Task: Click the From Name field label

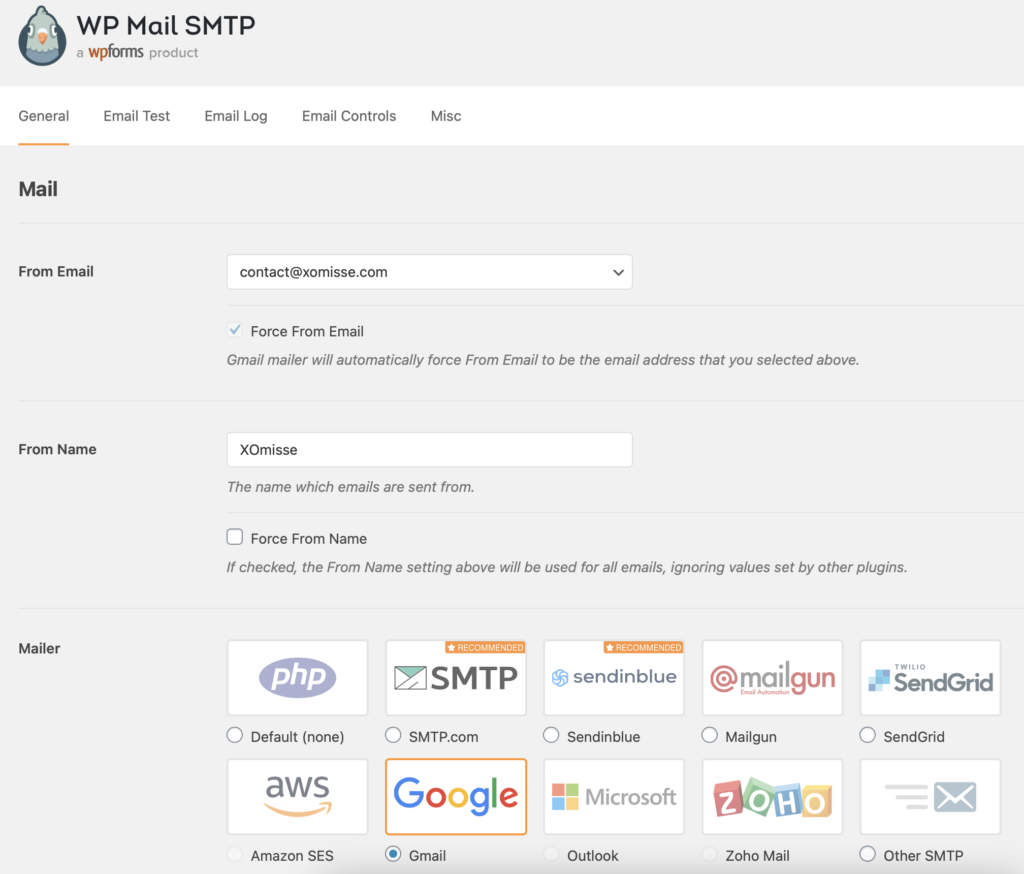Action: coord(57,449)
